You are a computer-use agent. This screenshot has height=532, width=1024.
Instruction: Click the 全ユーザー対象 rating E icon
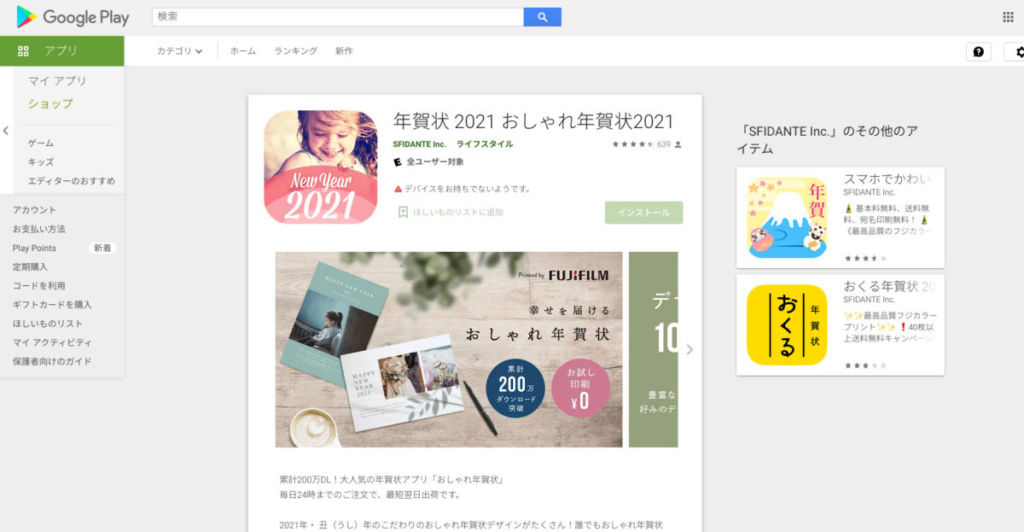point(397,162)
